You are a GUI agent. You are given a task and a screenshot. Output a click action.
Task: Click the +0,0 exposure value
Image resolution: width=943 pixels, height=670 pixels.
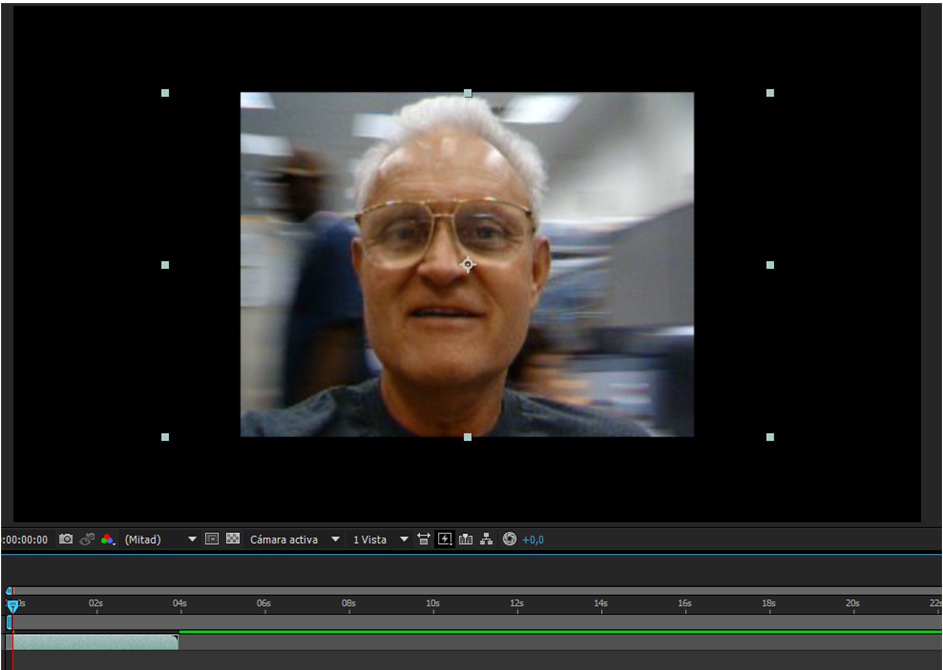[x=533, y=539]
